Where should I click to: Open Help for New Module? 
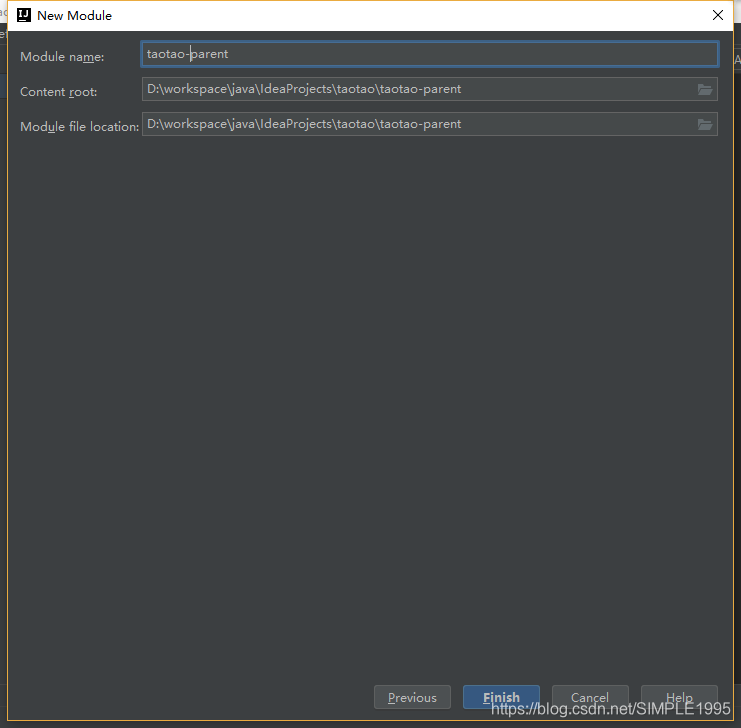pyautogui.click(x=679, y=697)
